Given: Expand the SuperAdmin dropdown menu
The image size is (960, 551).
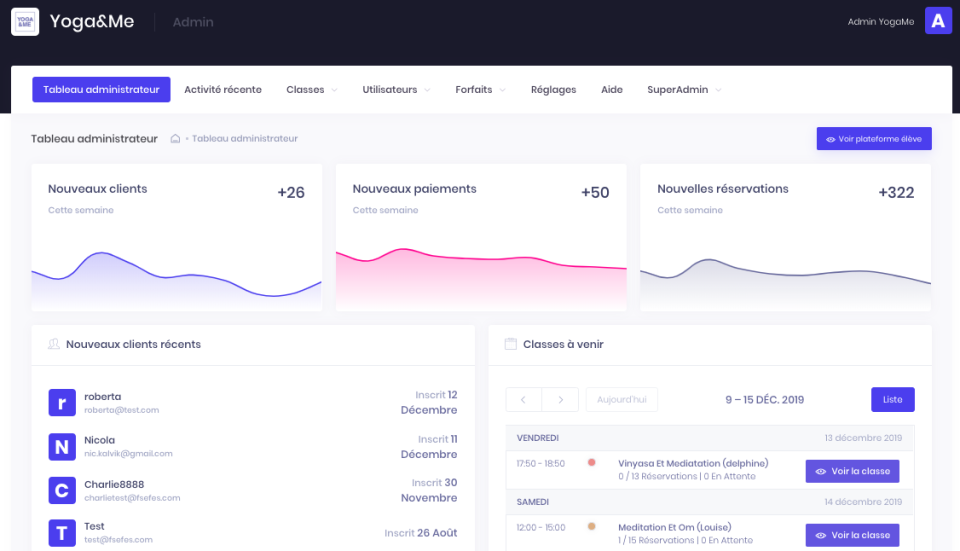Looking at the screenshot, I should 684,89.
